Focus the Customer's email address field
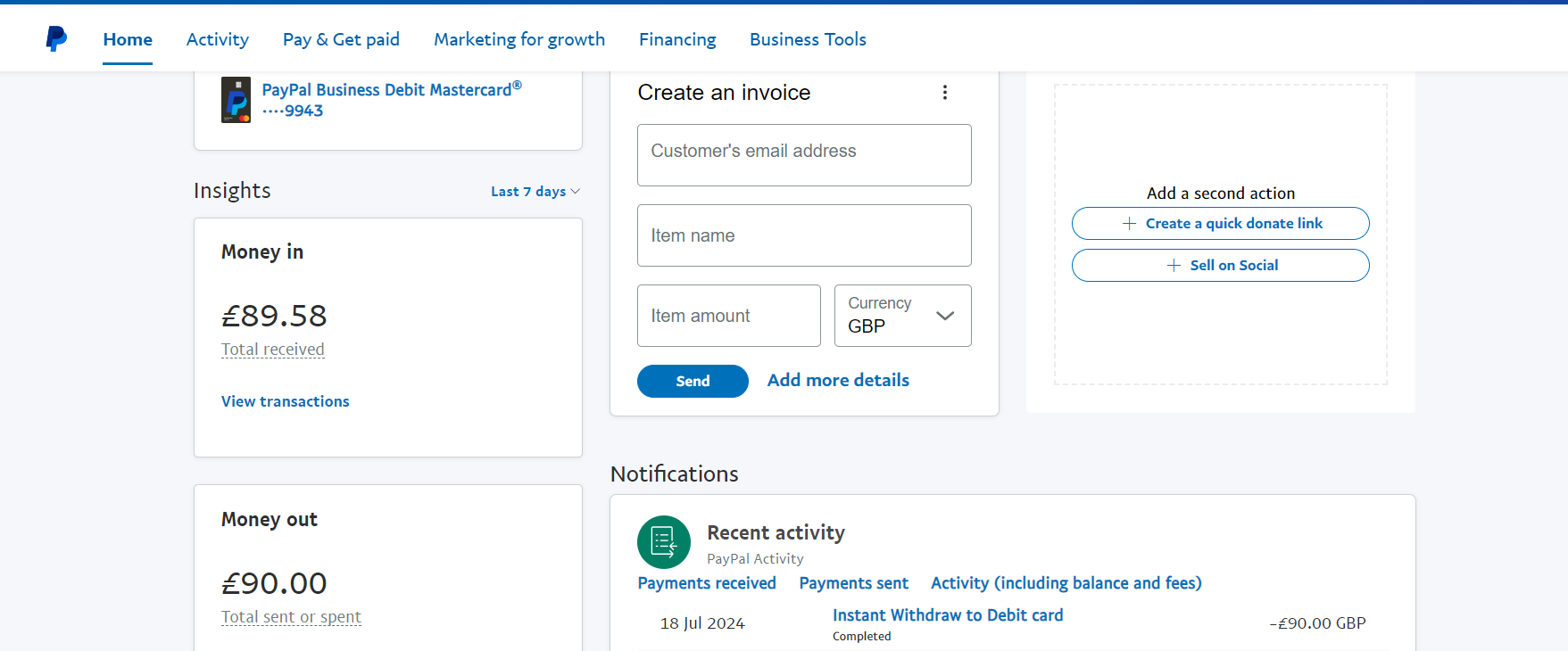This screenshot has width=1568, height=651. point(804,155)
